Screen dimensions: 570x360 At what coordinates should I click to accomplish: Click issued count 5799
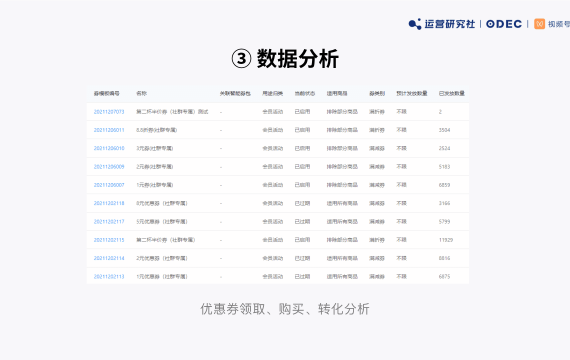[x=444, y=221]
